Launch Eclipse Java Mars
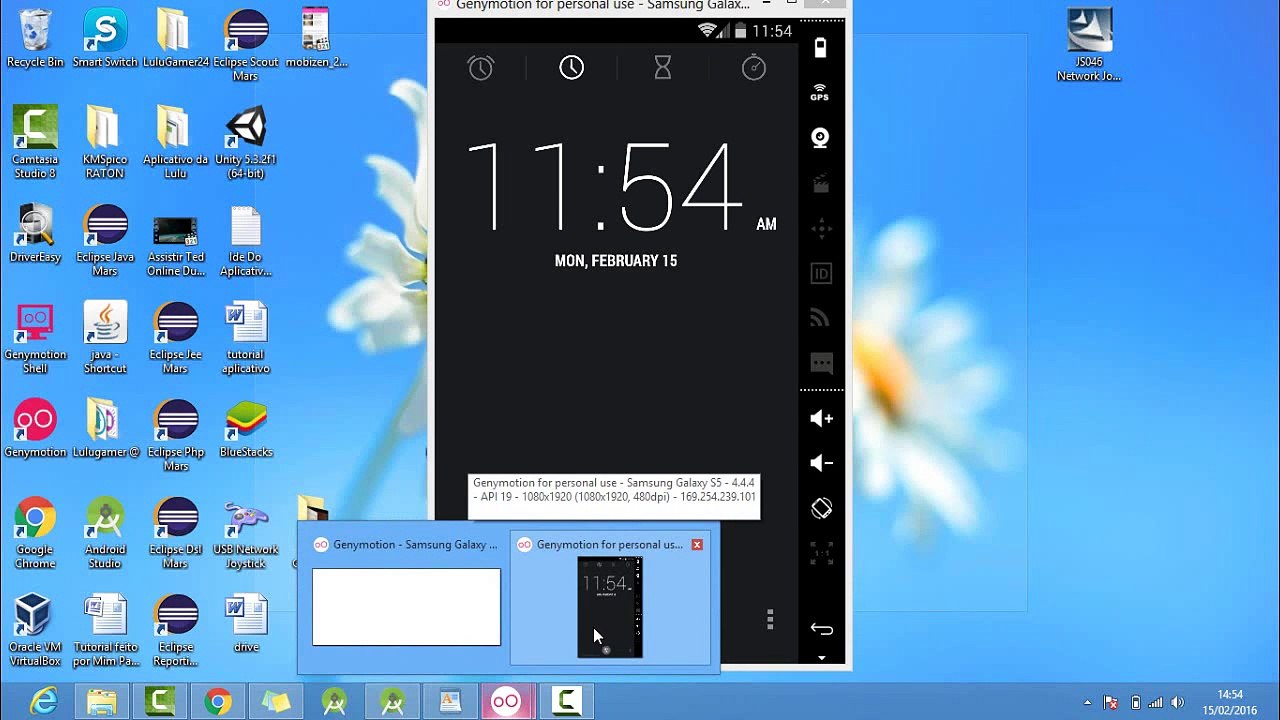Screen dimensions: 1280x720 [x=105, y=241]
